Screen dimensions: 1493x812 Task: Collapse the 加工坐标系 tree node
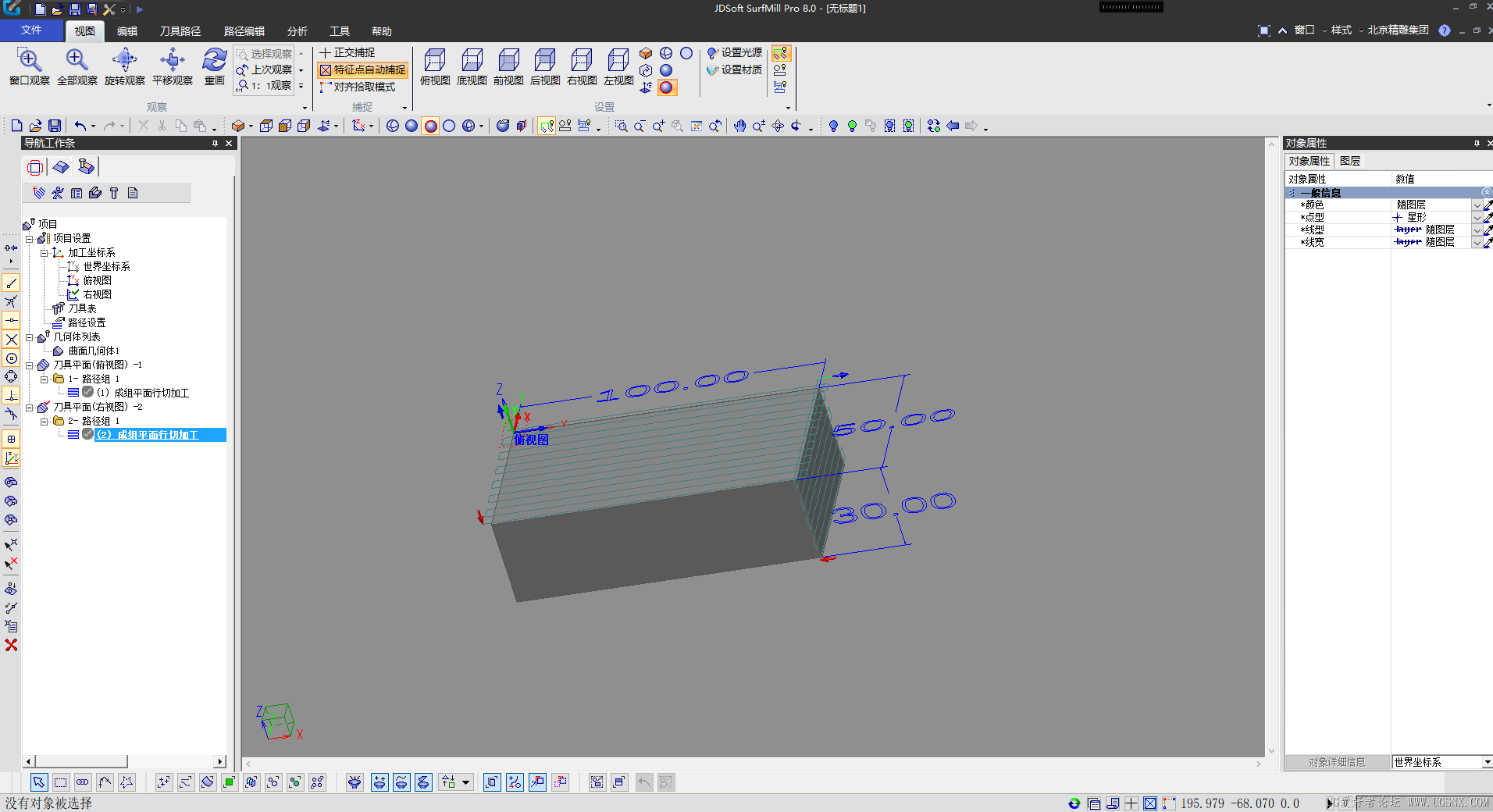[x=45, y=253]
